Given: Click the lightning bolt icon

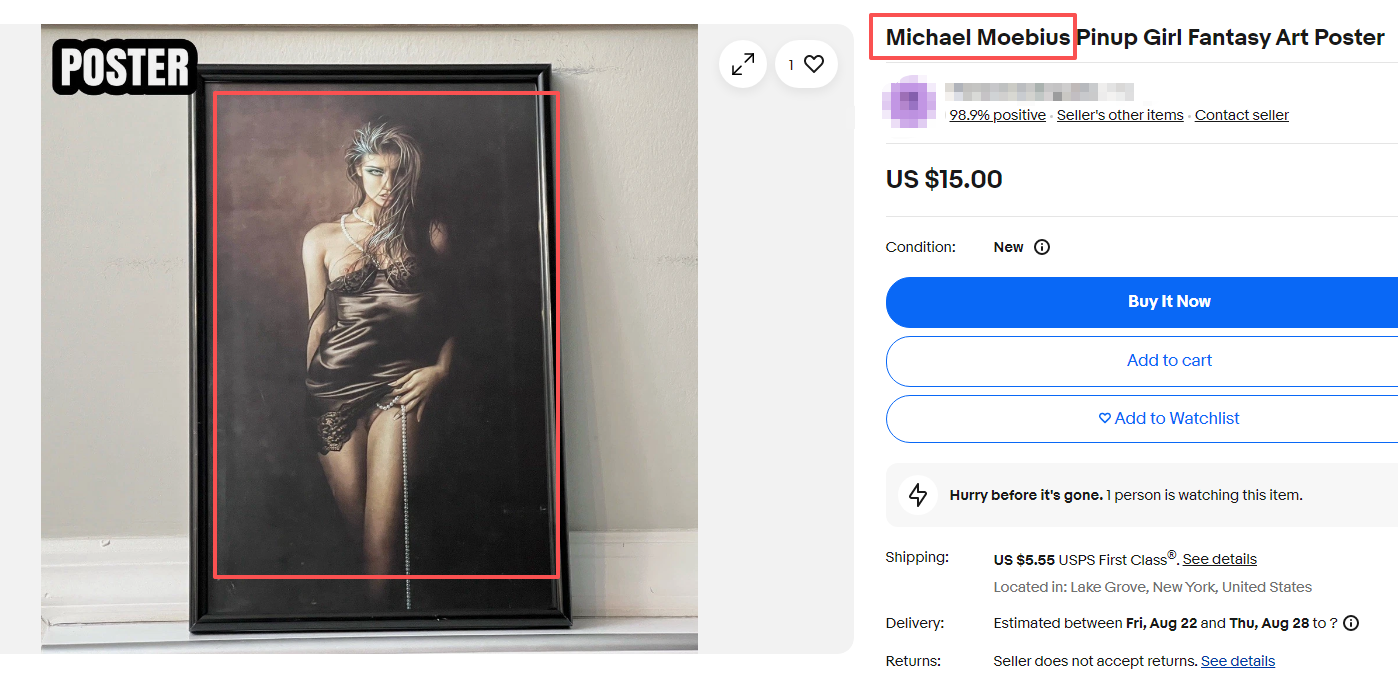Looking at the screenshot, I should pos(917,495).
